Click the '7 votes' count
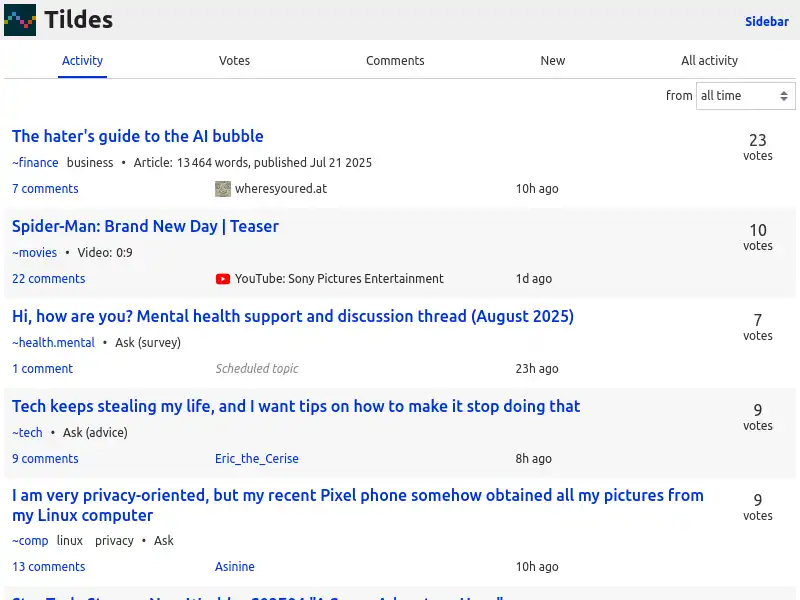The width and height of the screenshot is (800, 600). (758, 327)
